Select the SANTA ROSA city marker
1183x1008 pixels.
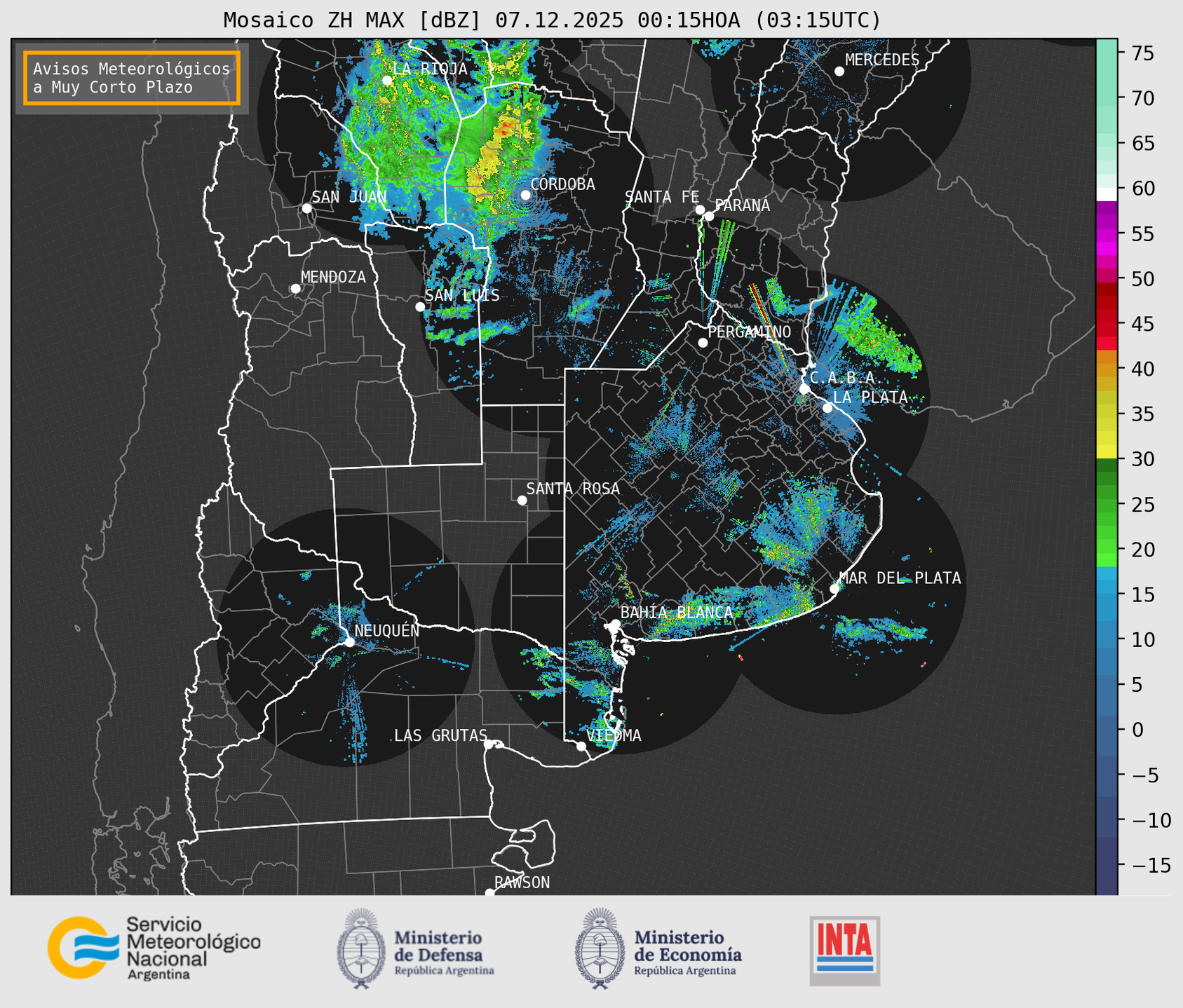(522, 500)
